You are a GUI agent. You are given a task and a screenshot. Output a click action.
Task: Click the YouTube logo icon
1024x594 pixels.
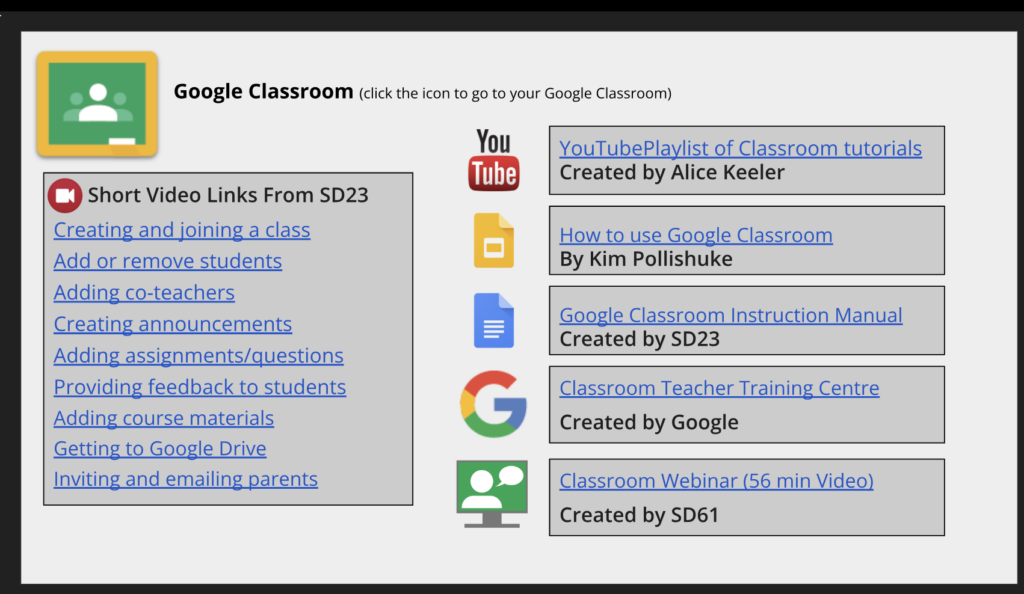click(x=493, y=160)
